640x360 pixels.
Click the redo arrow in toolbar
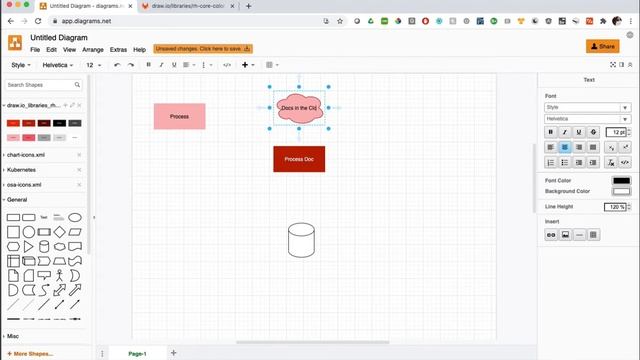(131, 65)
